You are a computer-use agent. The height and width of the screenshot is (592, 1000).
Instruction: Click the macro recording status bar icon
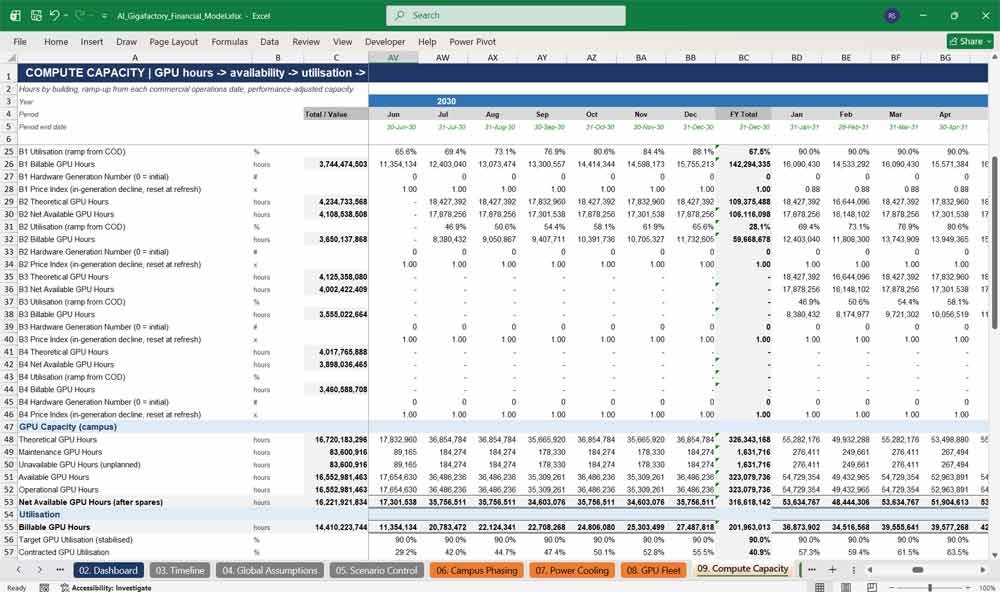click(x=44, y=588)
